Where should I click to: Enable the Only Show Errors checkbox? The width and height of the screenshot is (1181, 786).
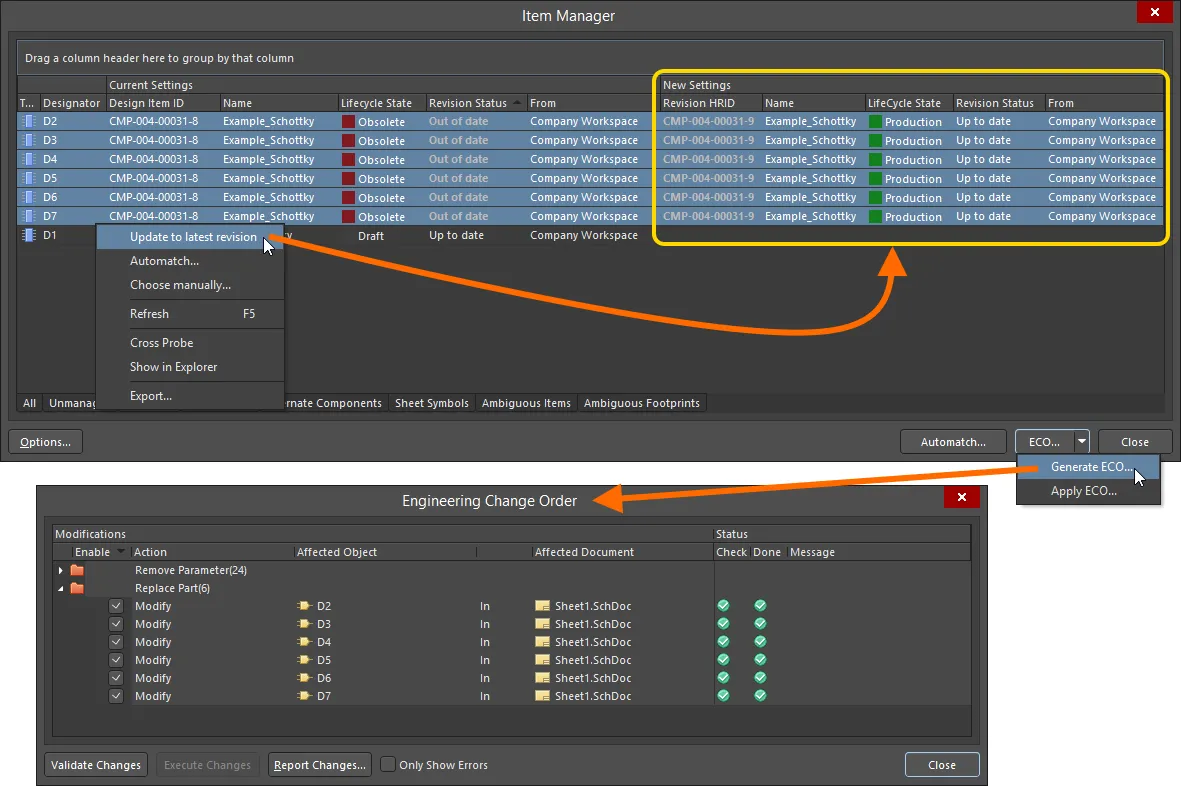point(388,764)
